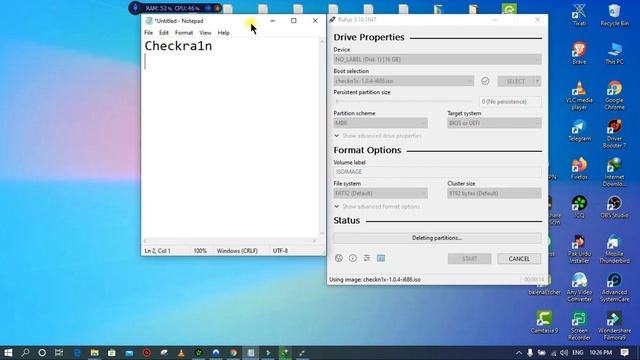Expand Show advanced format options
This screenshot has width=640, height=360.
[377, 206]
